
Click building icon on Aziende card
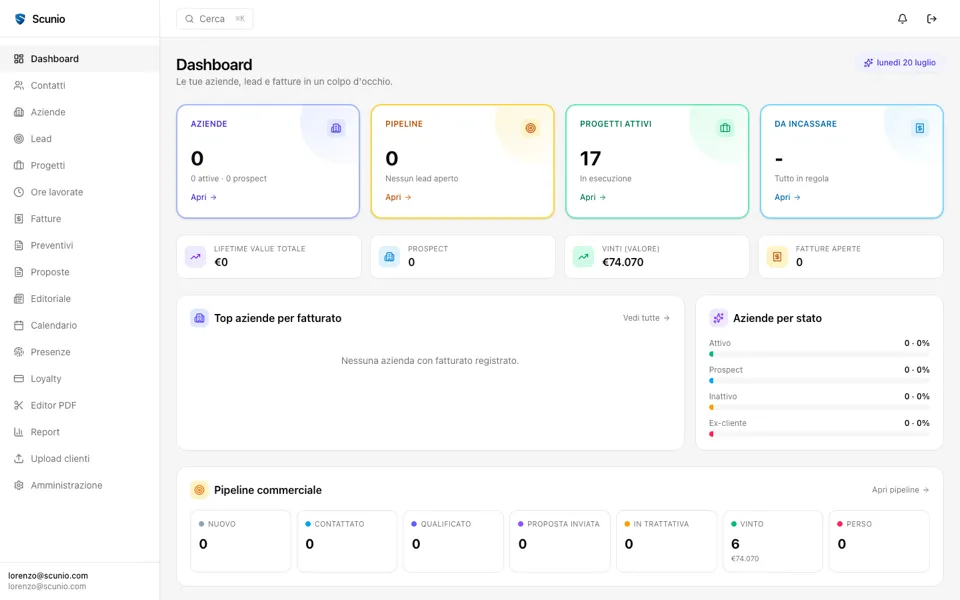[x=336, y=128]
